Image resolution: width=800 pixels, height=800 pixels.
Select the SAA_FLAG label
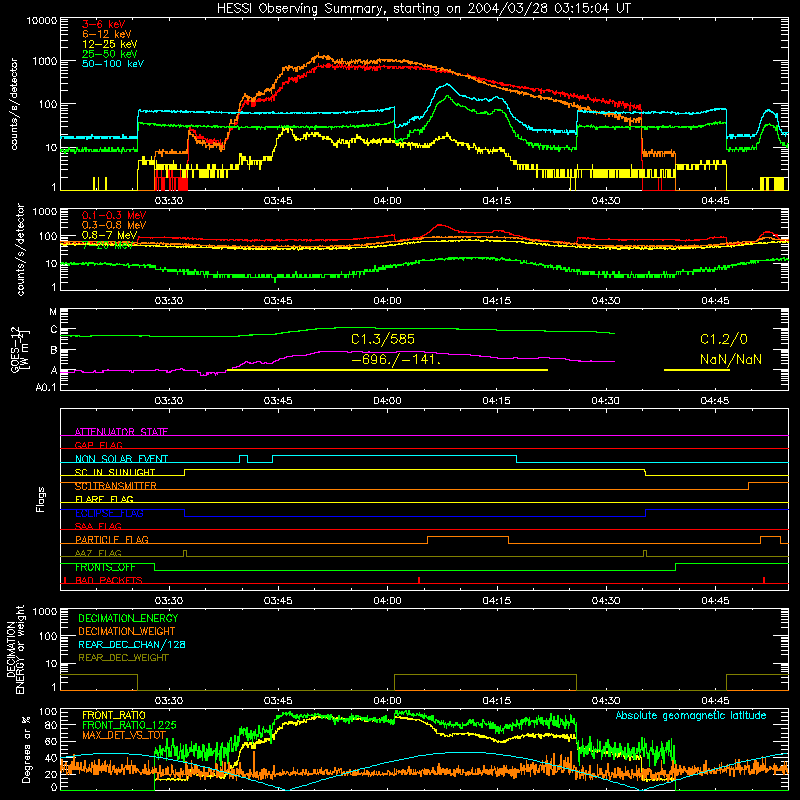coord(98,526)
